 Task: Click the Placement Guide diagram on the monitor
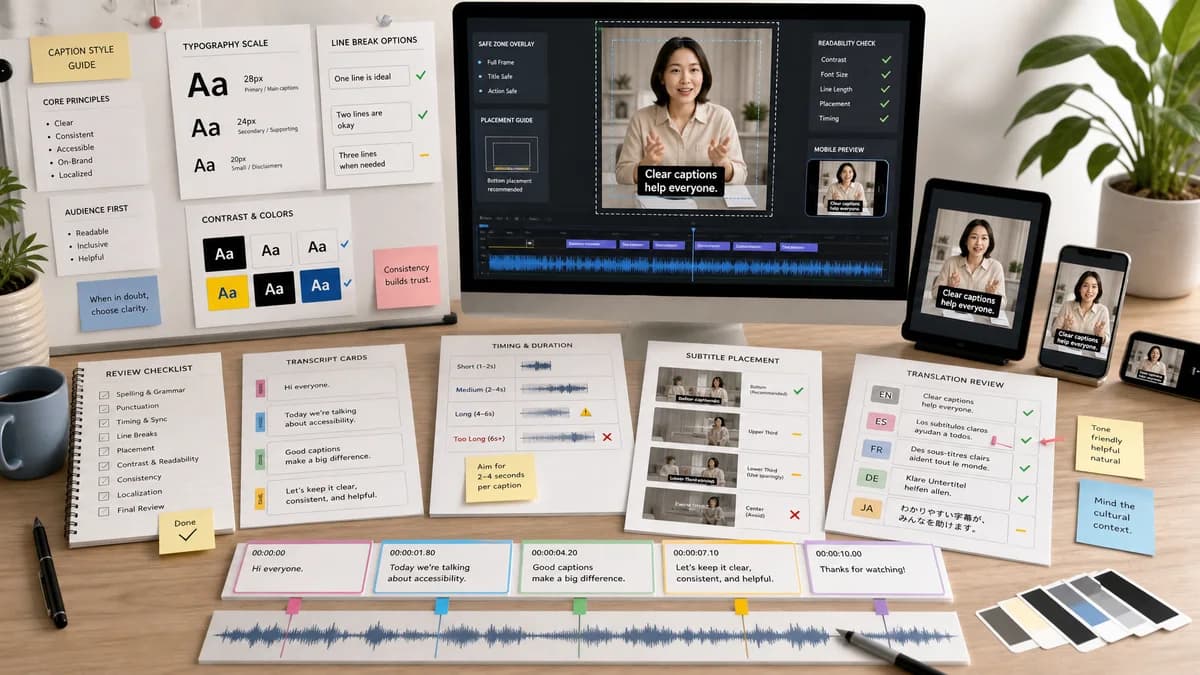(x=511, y=155)
